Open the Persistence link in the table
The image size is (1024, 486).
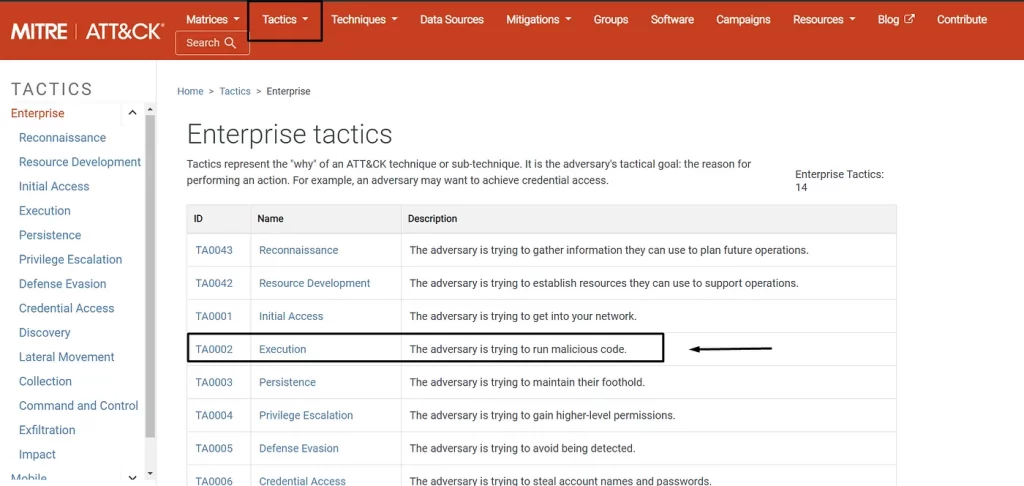coord(287,382)
